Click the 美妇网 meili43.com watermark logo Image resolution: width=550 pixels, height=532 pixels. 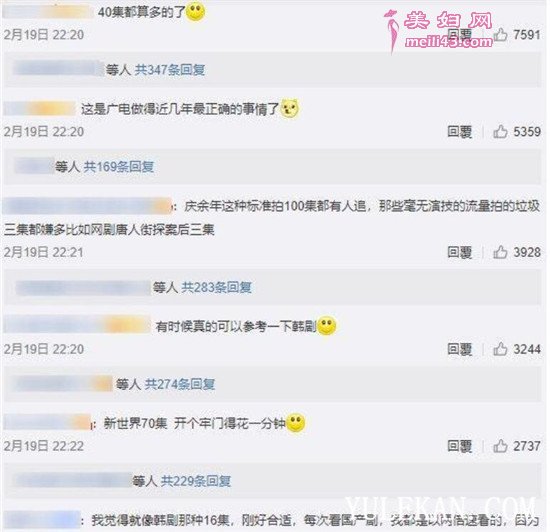438,30
